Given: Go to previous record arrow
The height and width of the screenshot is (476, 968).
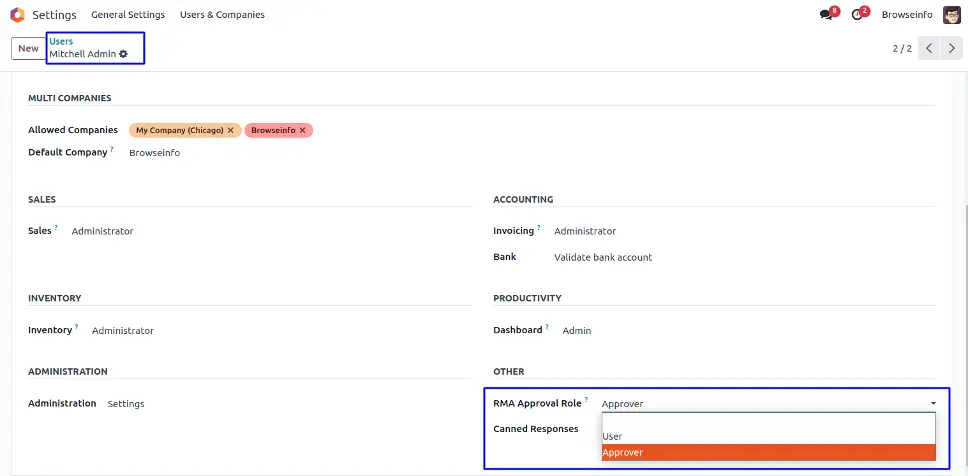Looking at the screenshot, I should click(x=929, y=48).
